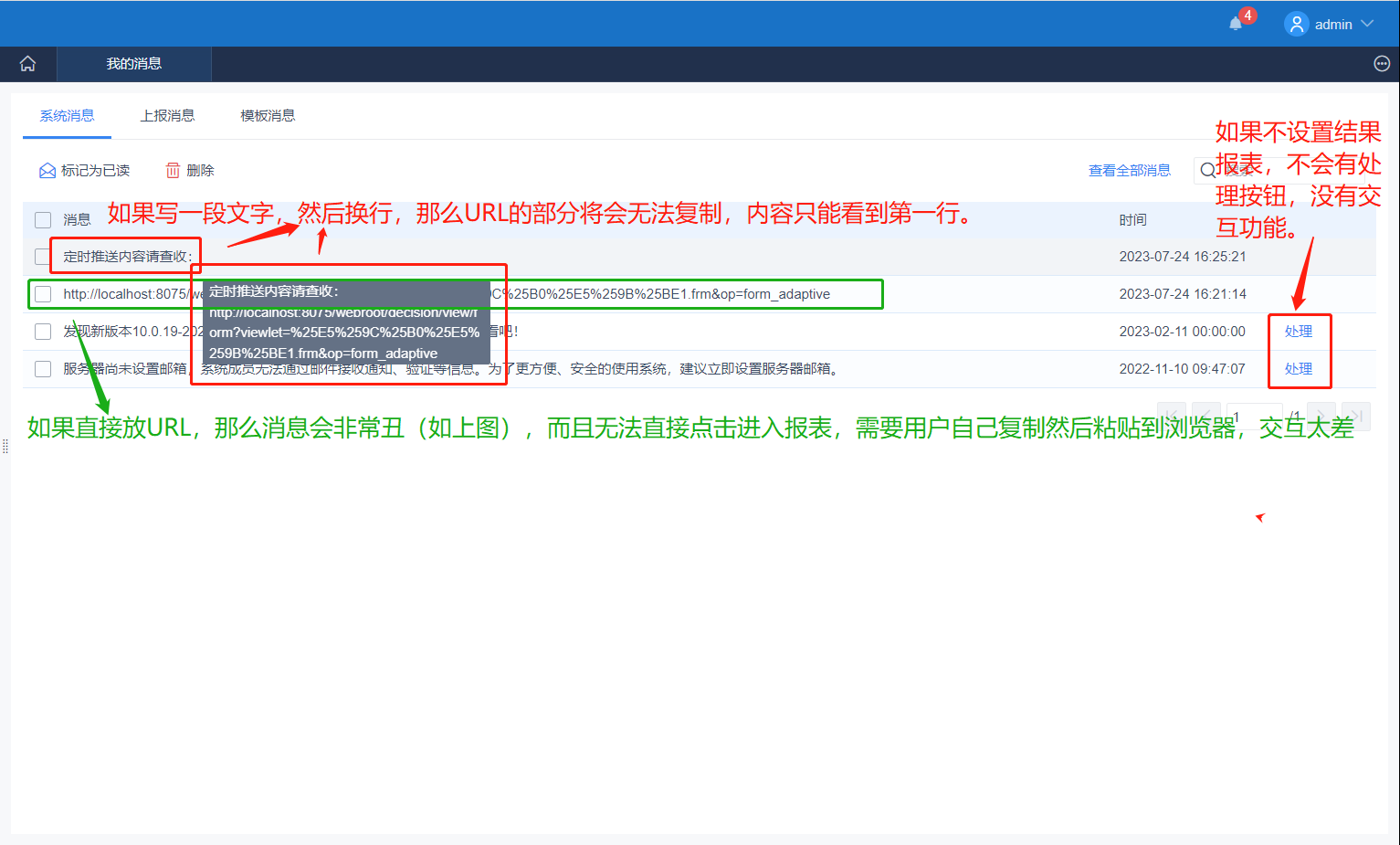Check the localhost:8075 URL message checkbox

click(43, 294)
